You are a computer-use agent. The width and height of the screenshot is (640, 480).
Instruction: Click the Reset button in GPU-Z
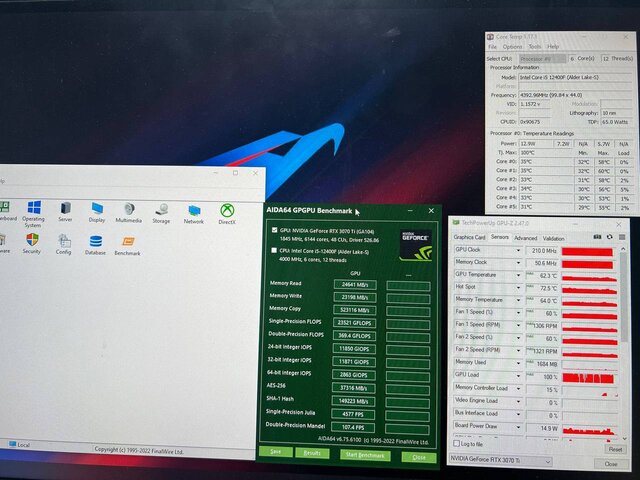[615, 449]
